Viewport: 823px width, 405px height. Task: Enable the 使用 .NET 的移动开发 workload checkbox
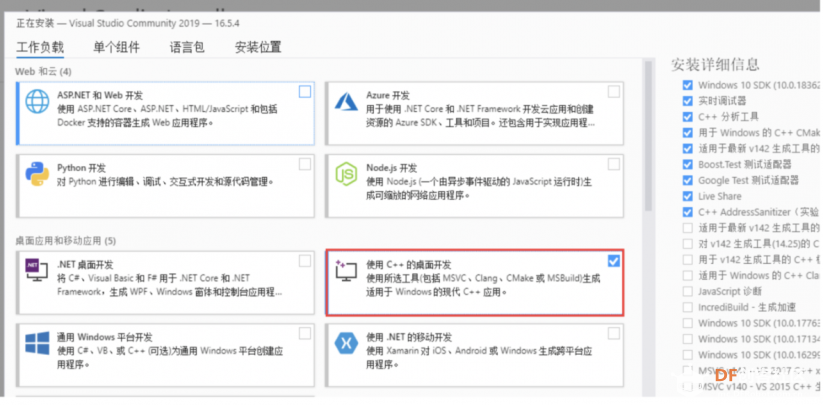(x=614, y=333)
